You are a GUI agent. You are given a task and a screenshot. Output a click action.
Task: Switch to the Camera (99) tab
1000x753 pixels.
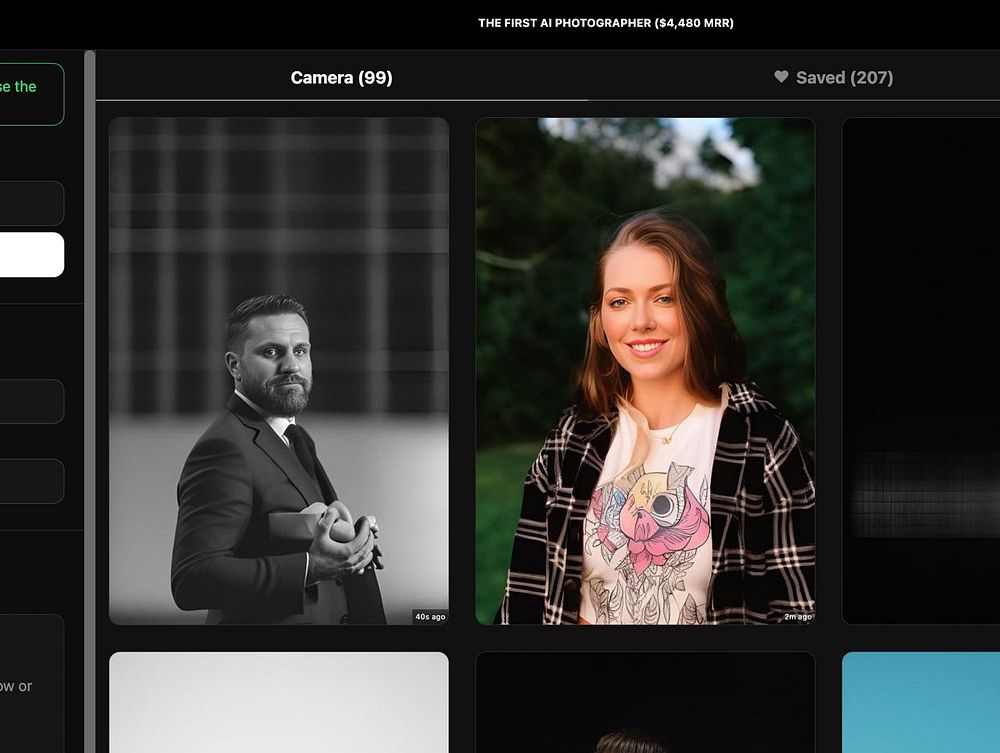pos(341,78)
